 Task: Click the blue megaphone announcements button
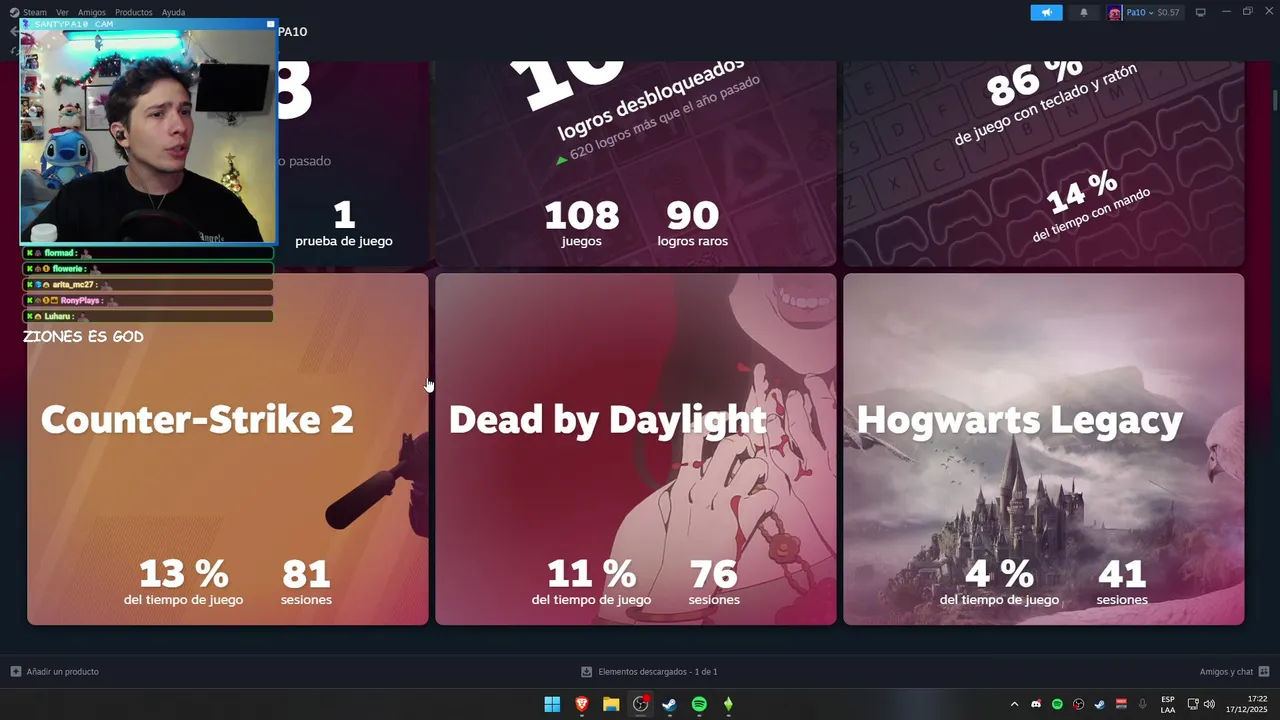tap(1046, 12)
